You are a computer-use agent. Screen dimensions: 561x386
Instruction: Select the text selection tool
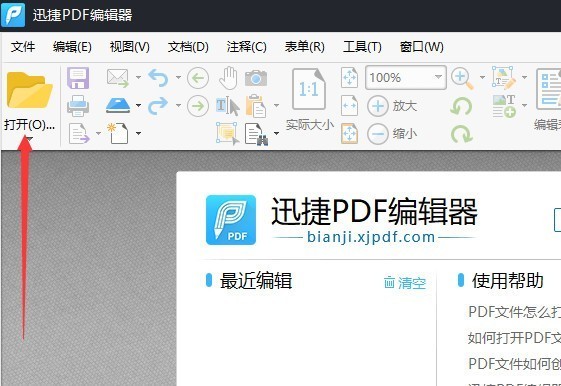(x=228, y=106)
